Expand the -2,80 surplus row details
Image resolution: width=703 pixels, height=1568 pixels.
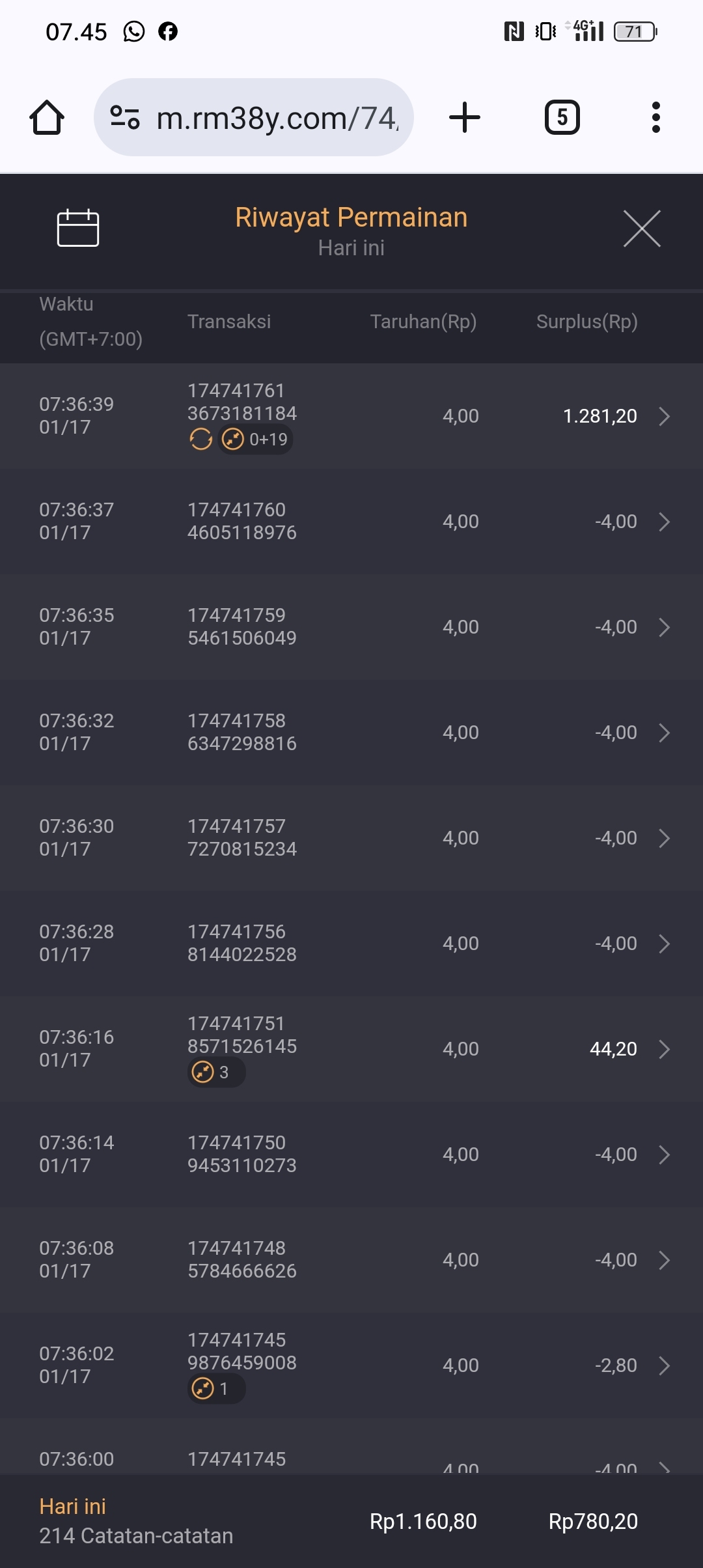(x=664, y=1365)
